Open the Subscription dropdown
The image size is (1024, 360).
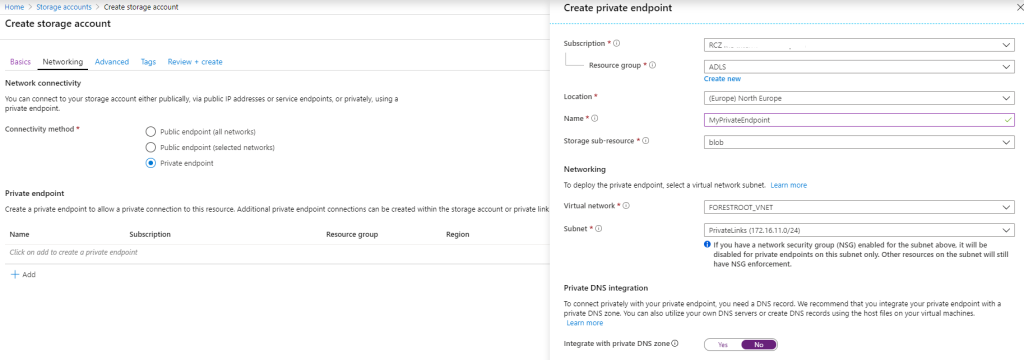859,44
